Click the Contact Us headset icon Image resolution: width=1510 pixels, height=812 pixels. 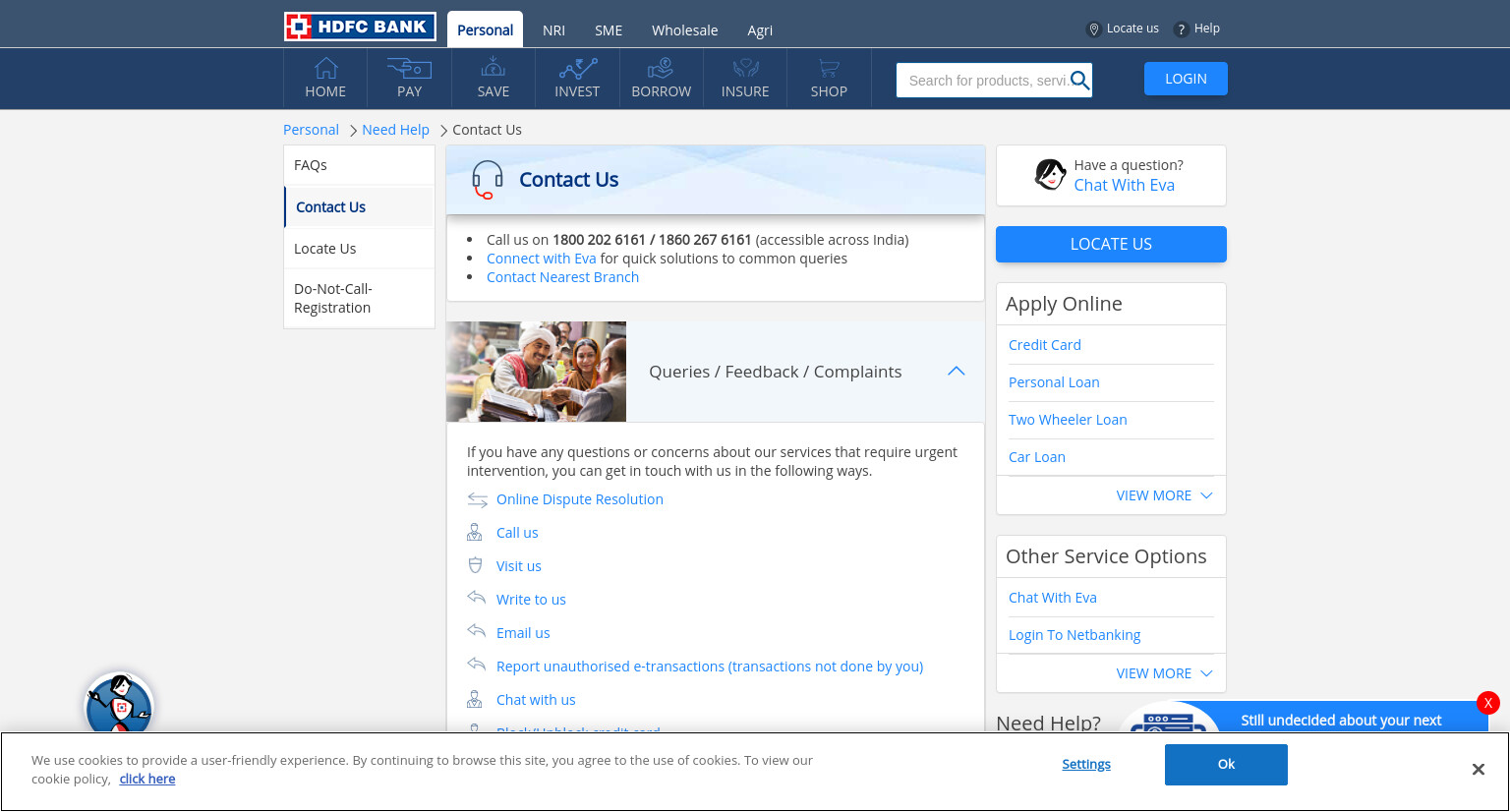point(487,180)
